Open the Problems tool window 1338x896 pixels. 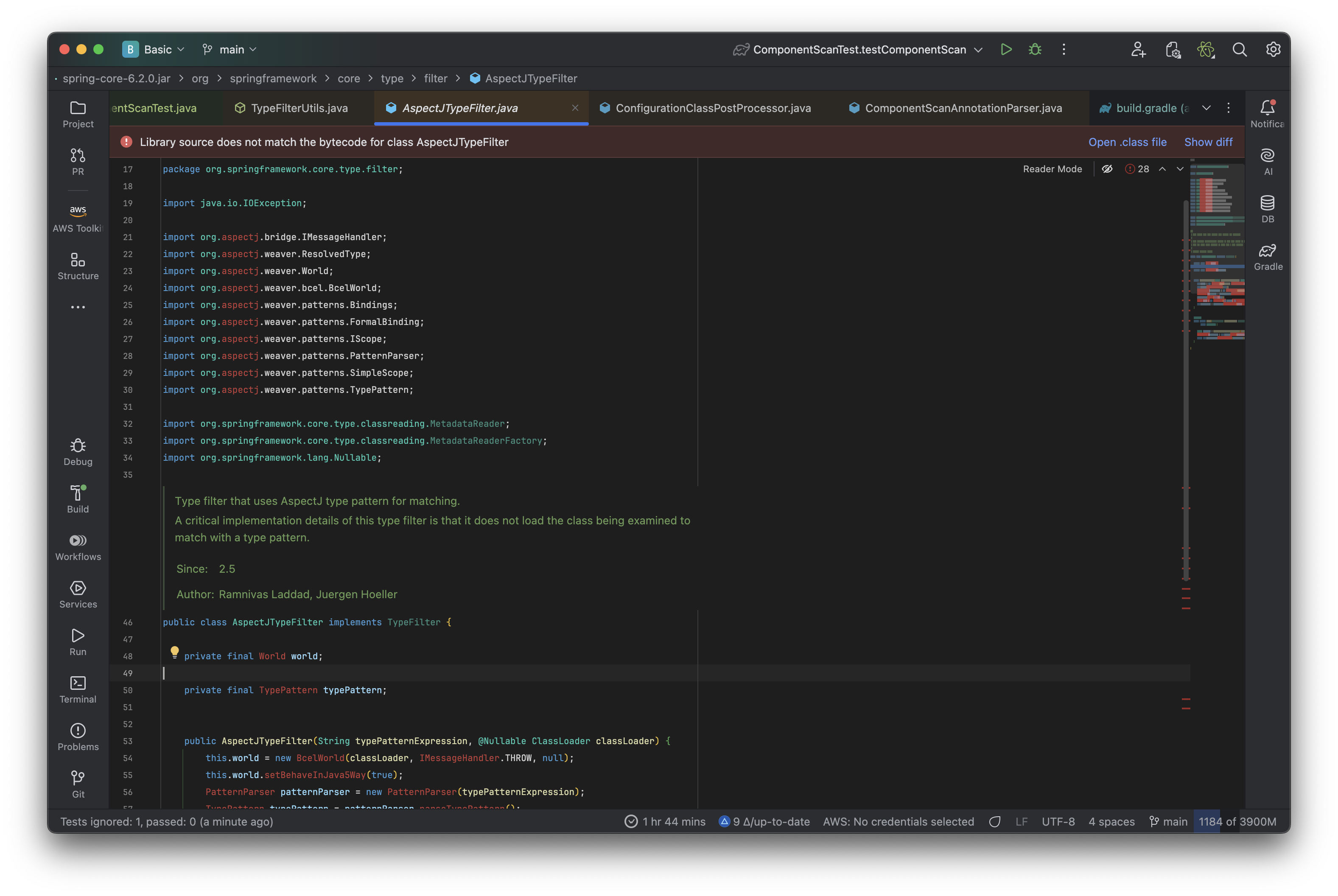78,736
